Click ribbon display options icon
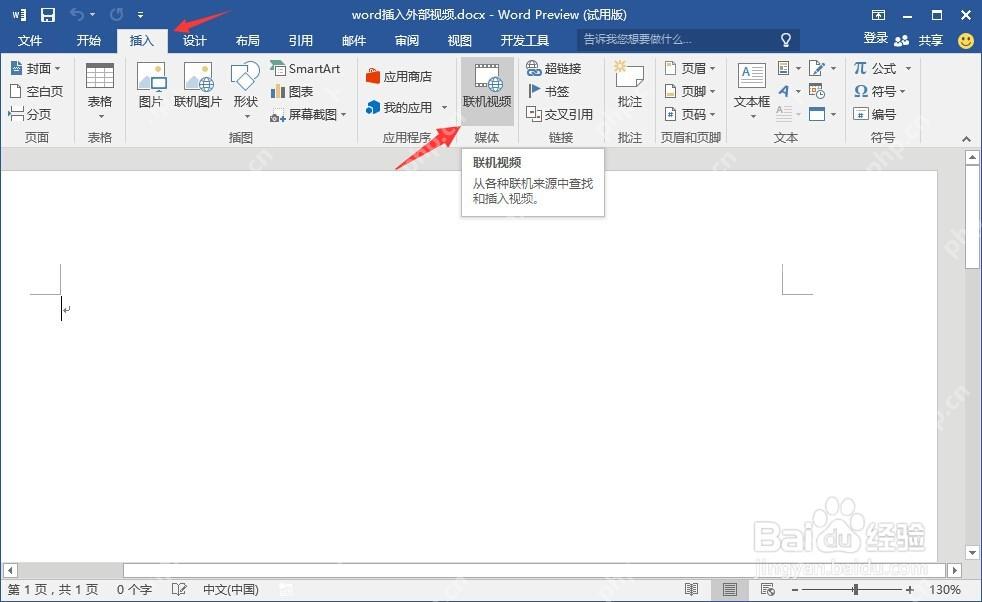The image size is (982, 602). click(878, 15)
